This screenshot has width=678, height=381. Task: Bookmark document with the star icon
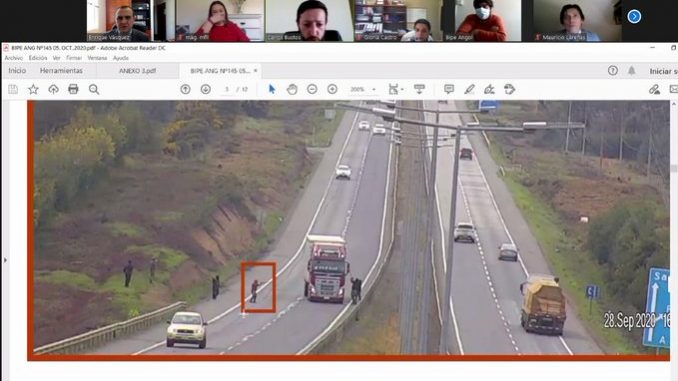pos(33,90)
